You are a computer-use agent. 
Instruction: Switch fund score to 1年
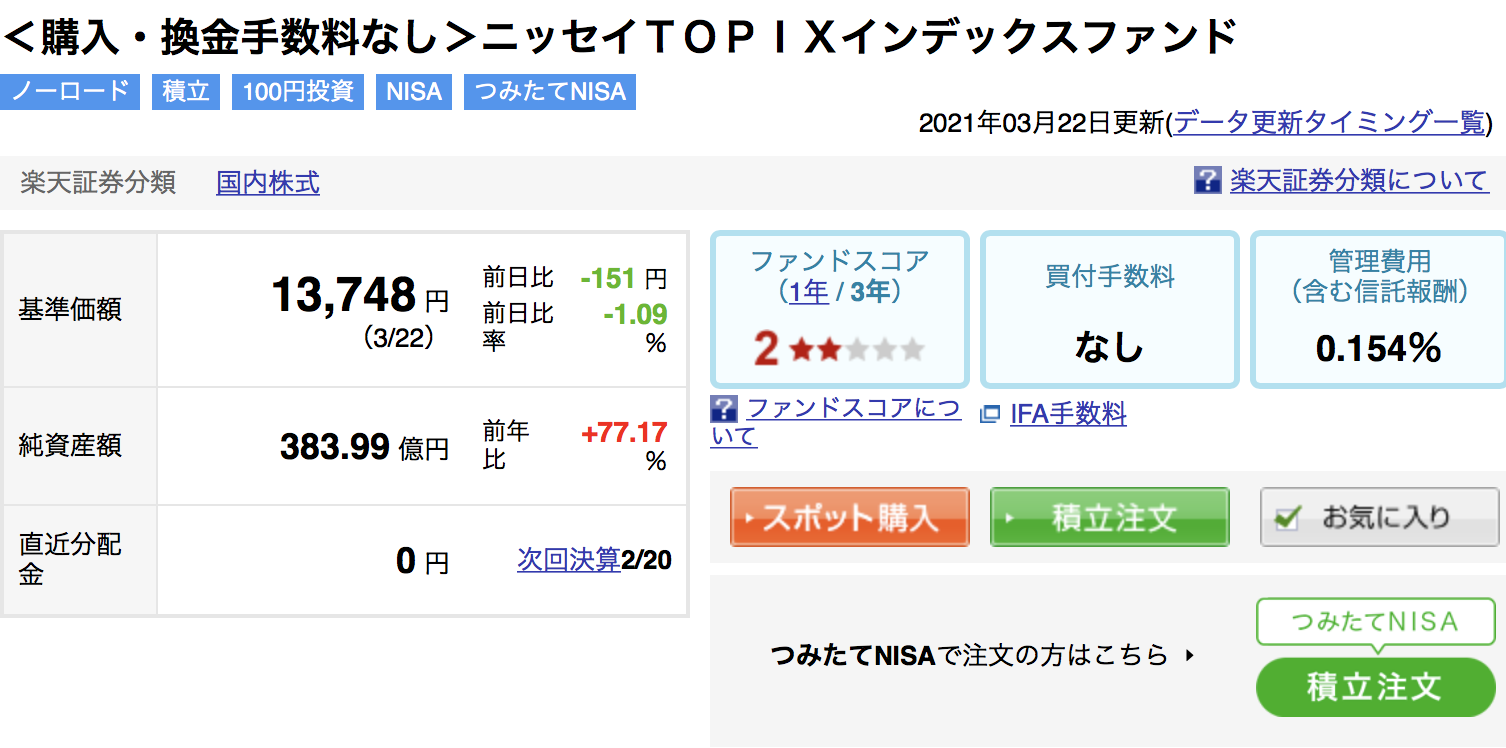tap(809, 292)
